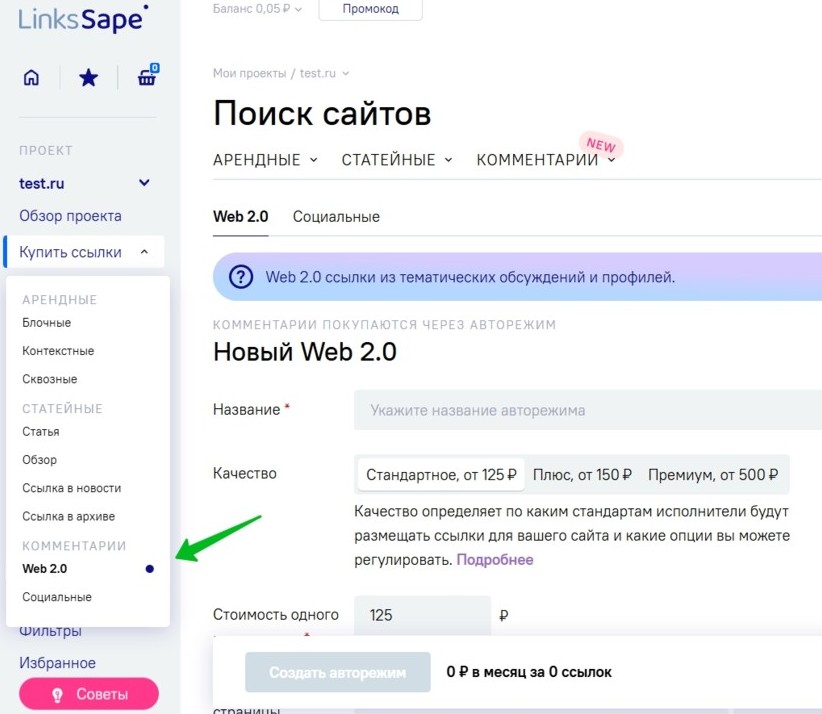Click the Советы button
This screenshot has height=714, width=822.
(x=89, y=694)
